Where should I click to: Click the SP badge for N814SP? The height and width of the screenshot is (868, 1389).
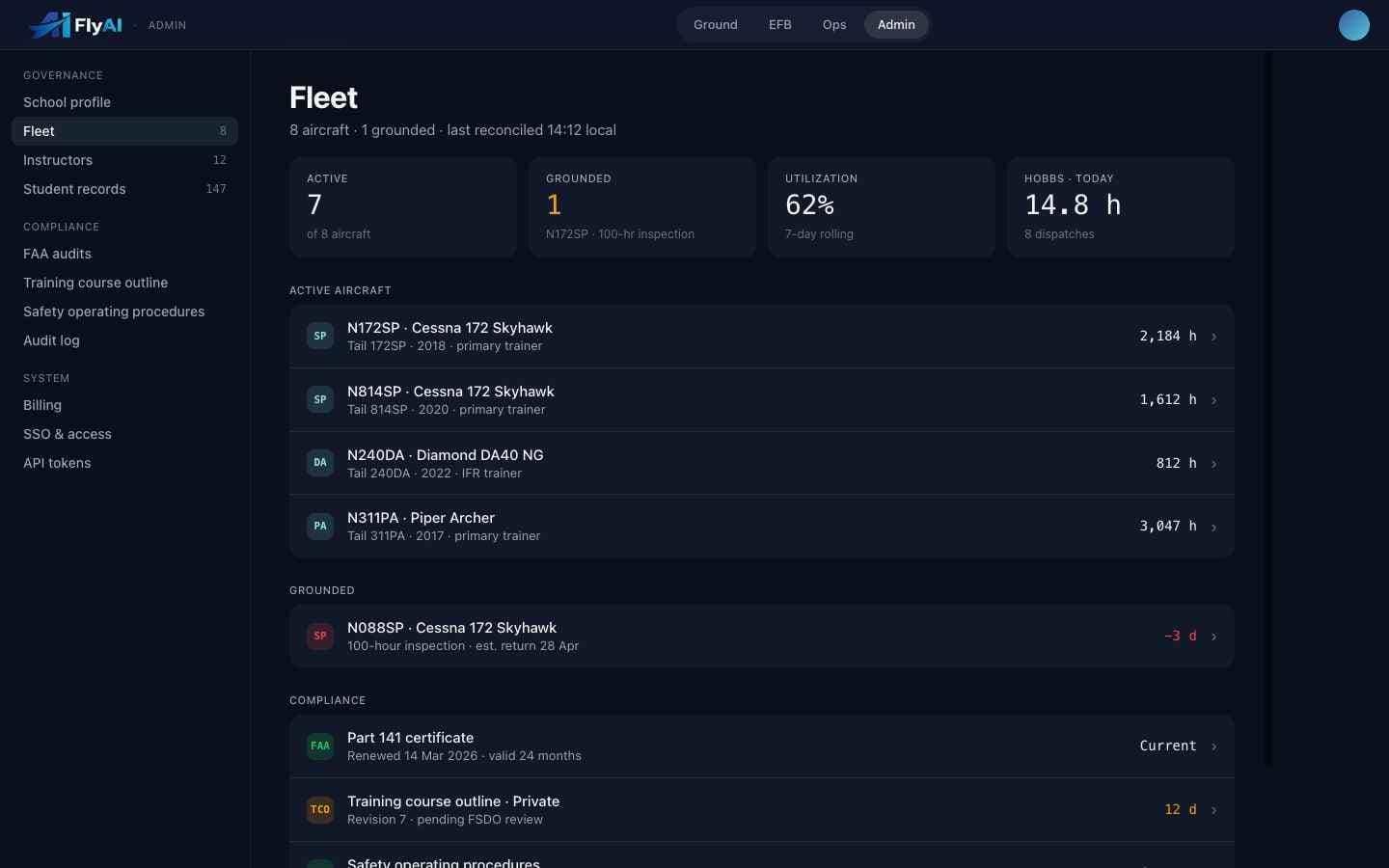[x=320, y=399]
